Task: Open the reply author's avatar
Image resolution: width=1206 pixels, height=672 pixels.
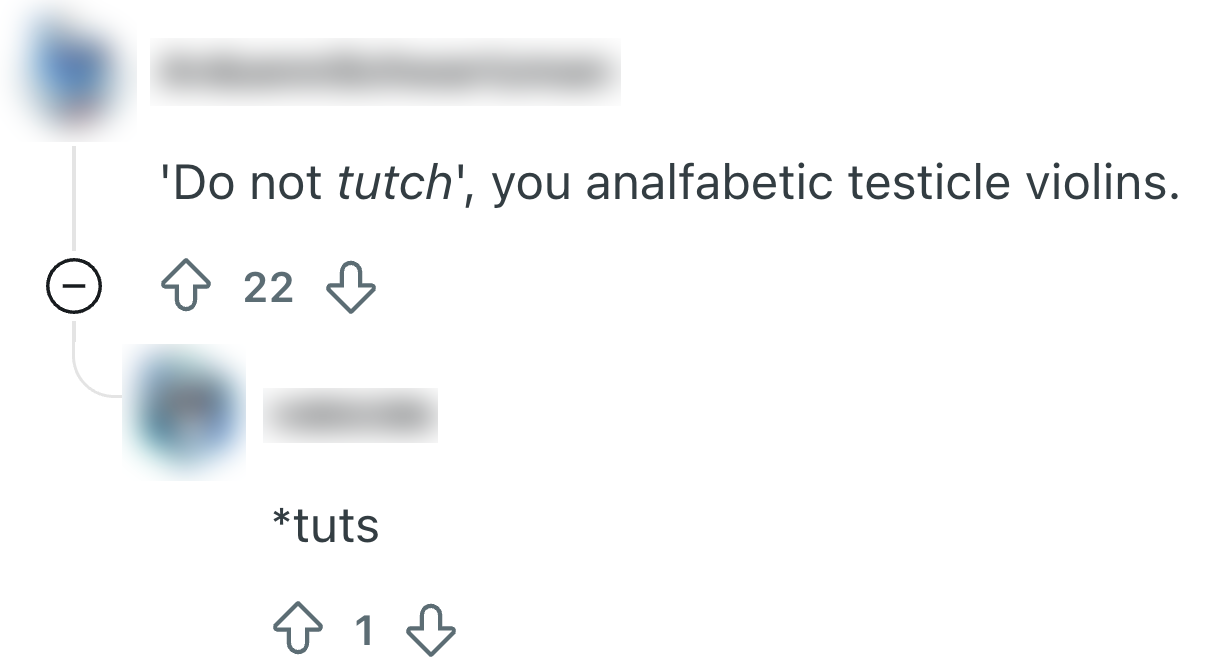Action: 185,412
